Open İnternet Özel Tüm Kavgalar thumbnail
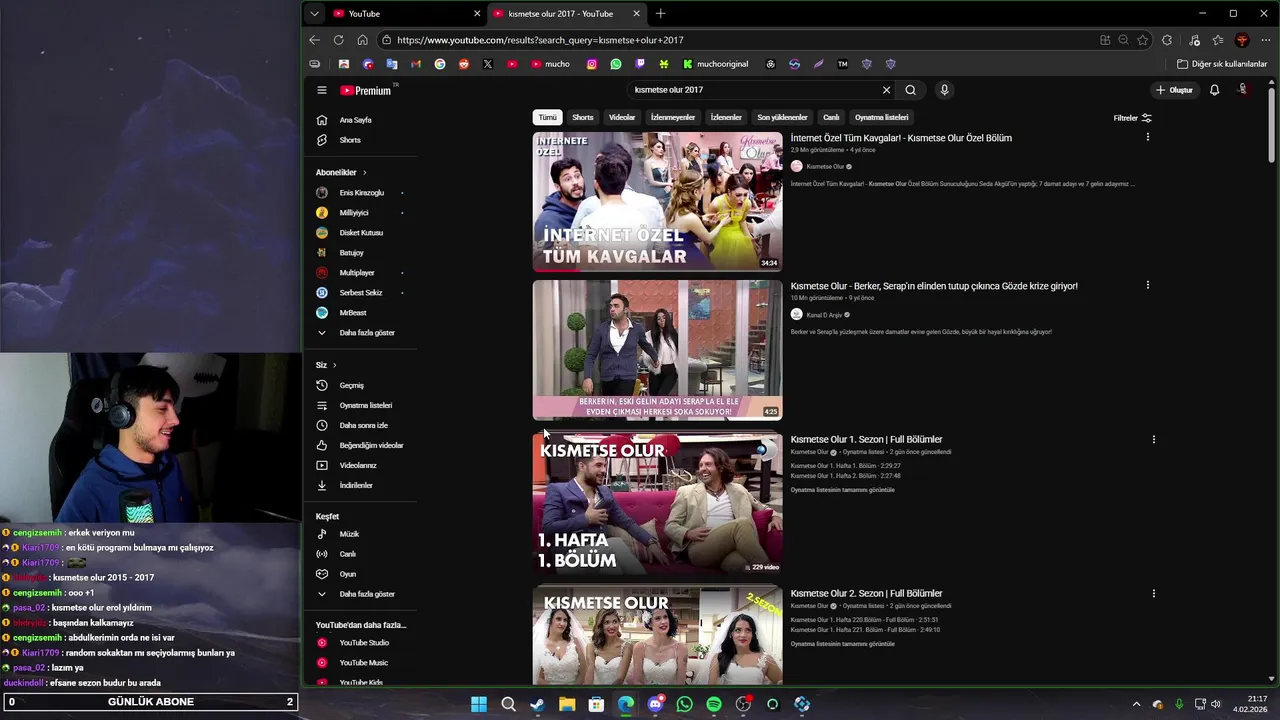Viewport: 1280px width, 720px height. click(657, 201)
